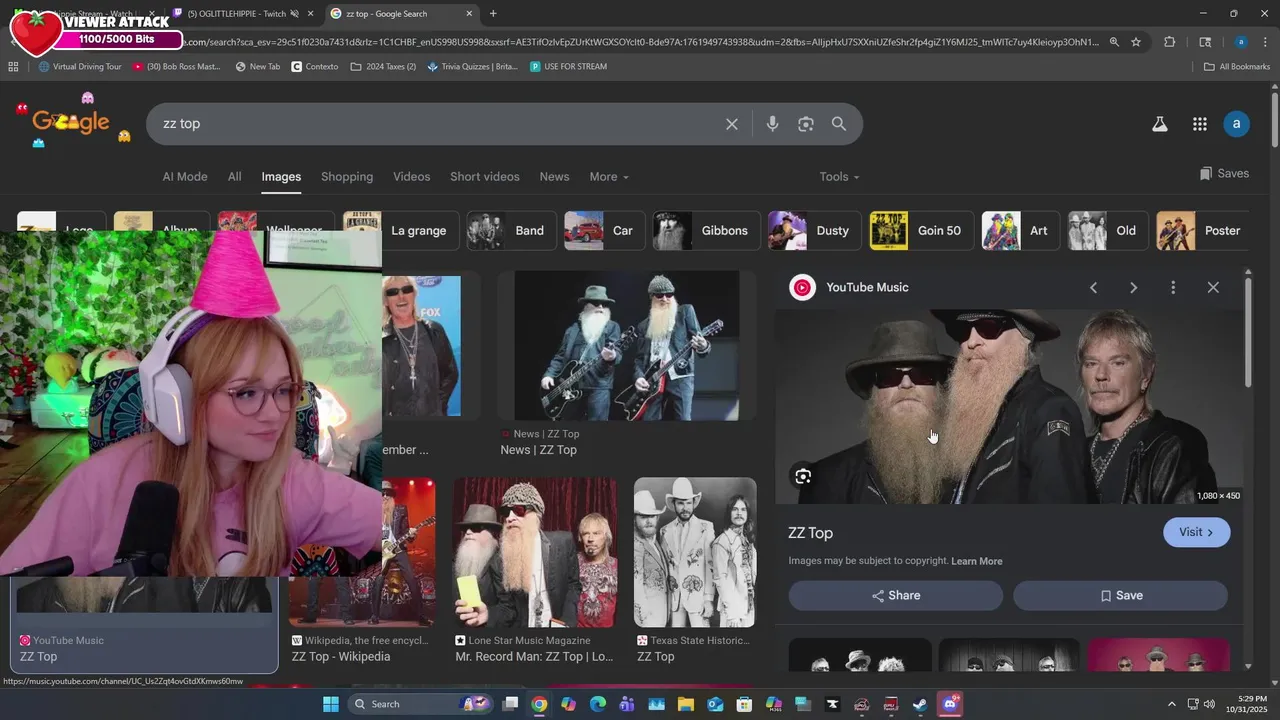Start a voice search with microphone icon
The image size is (1280, 720).
pos(772,124)
